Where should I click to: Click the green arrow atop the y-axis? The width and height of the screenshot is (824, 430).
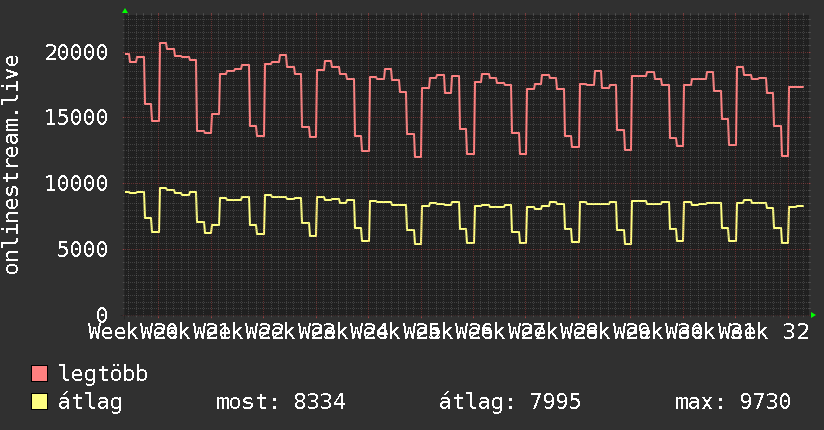125,11
